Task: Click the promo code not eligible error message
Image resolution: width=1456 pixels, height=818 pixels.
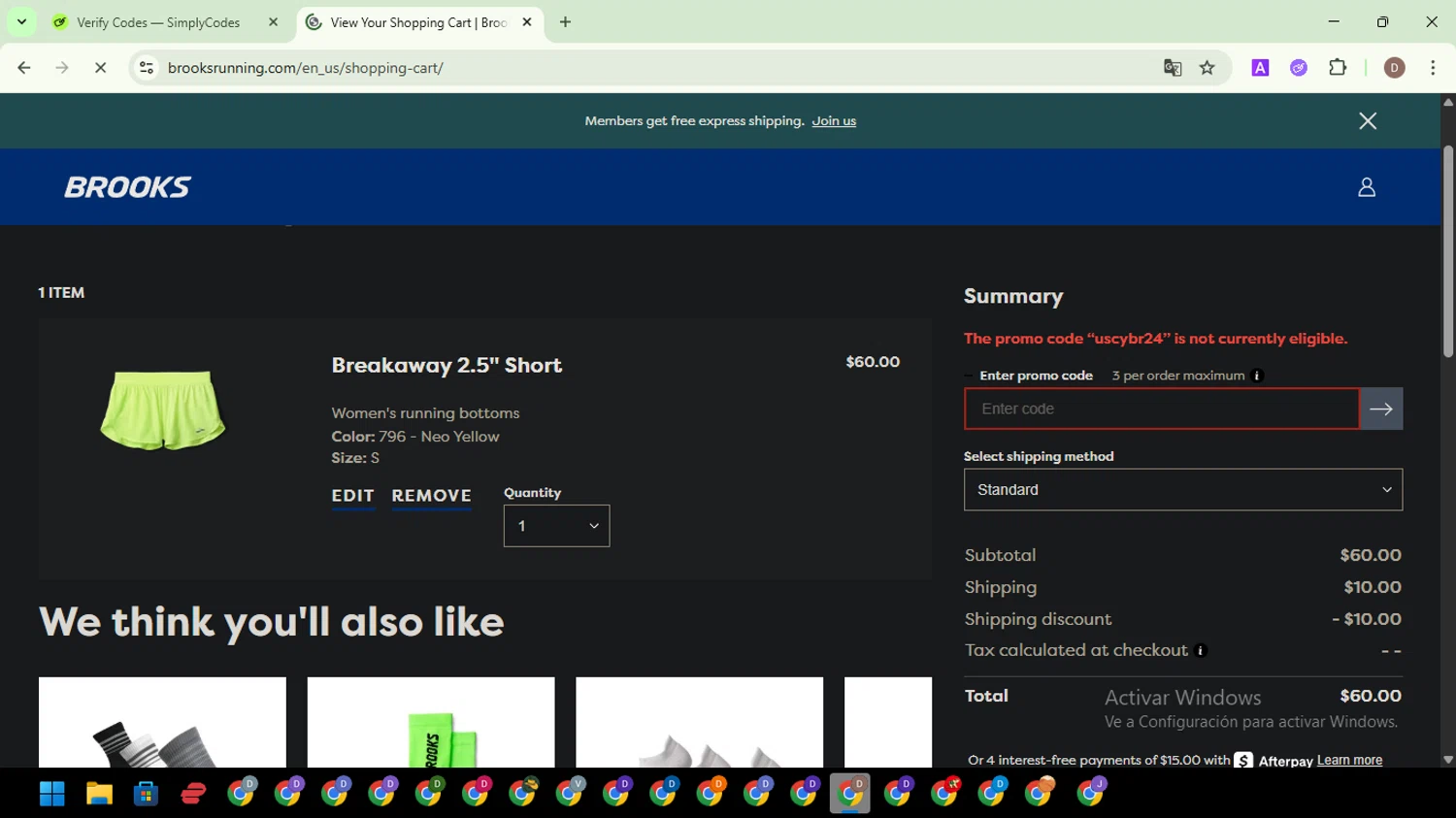Action: [x=1155, y=339]
